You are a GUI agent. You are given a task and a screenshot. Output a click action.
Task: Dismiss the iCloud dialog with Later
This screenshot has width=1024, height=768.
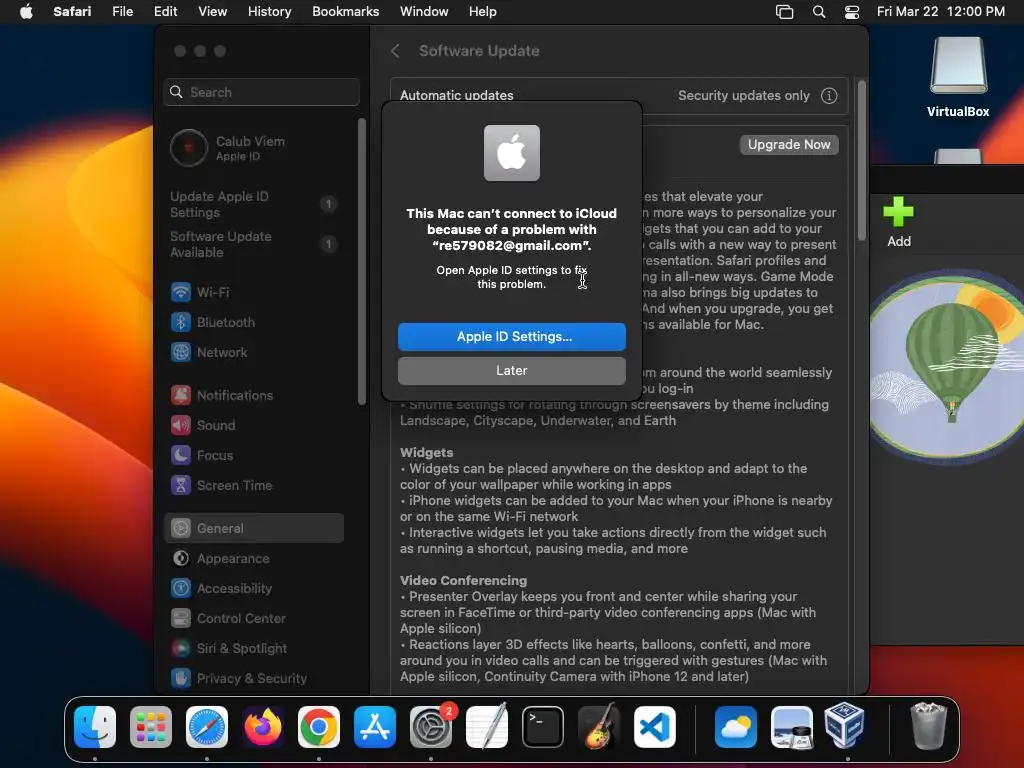511,371
